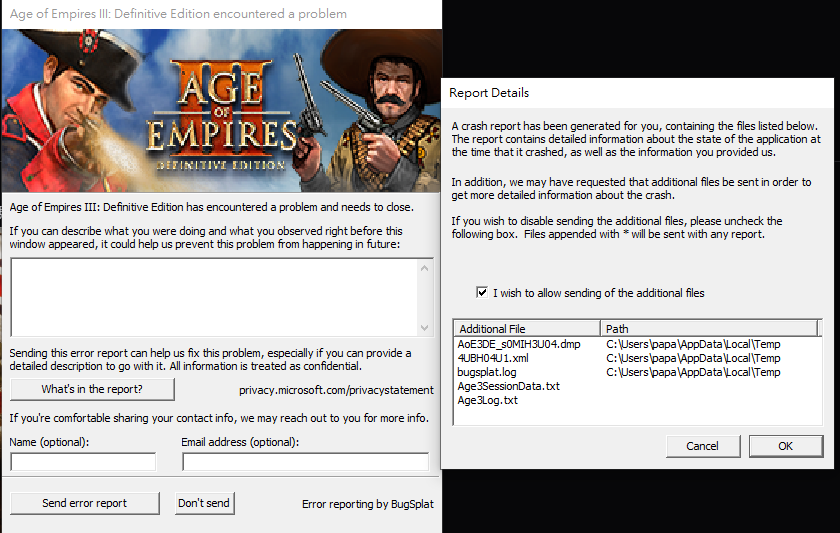This screenshot has width=840, height=533.
Task: Choose Don't send
Action: pyautogui.click(x=204, y=503)
